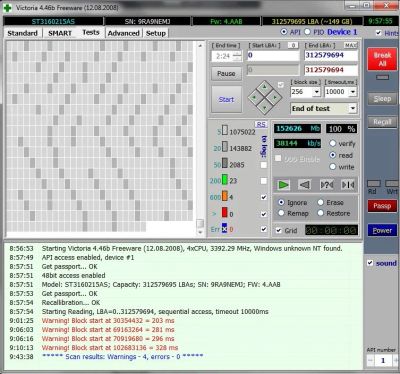Click the red Break All button
Image resolution: width=400 pixels, height=374 pixels.
pos(382,59)
